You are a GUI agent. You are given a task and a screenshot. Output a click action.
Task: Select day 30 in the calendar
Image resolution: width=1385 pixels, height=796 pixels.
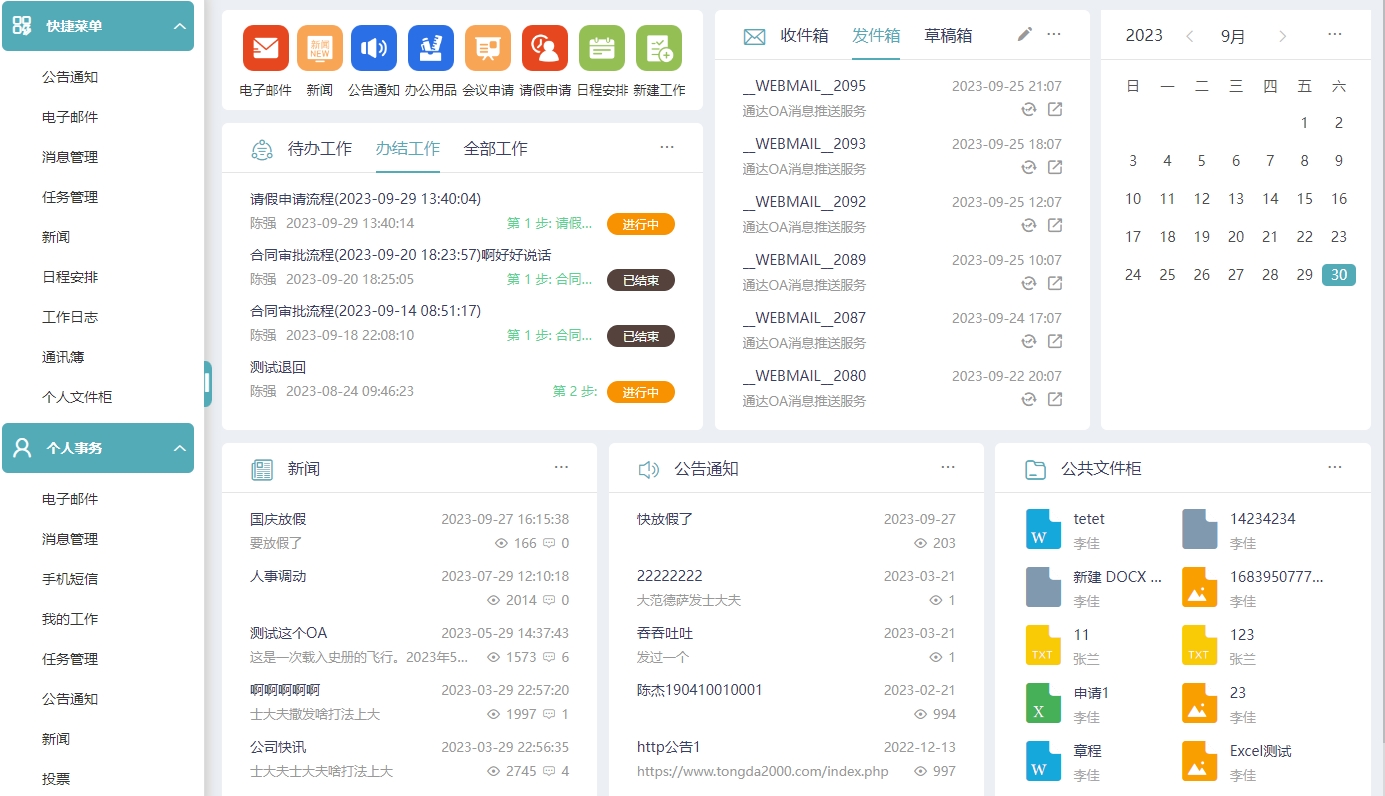[1339, 275]
